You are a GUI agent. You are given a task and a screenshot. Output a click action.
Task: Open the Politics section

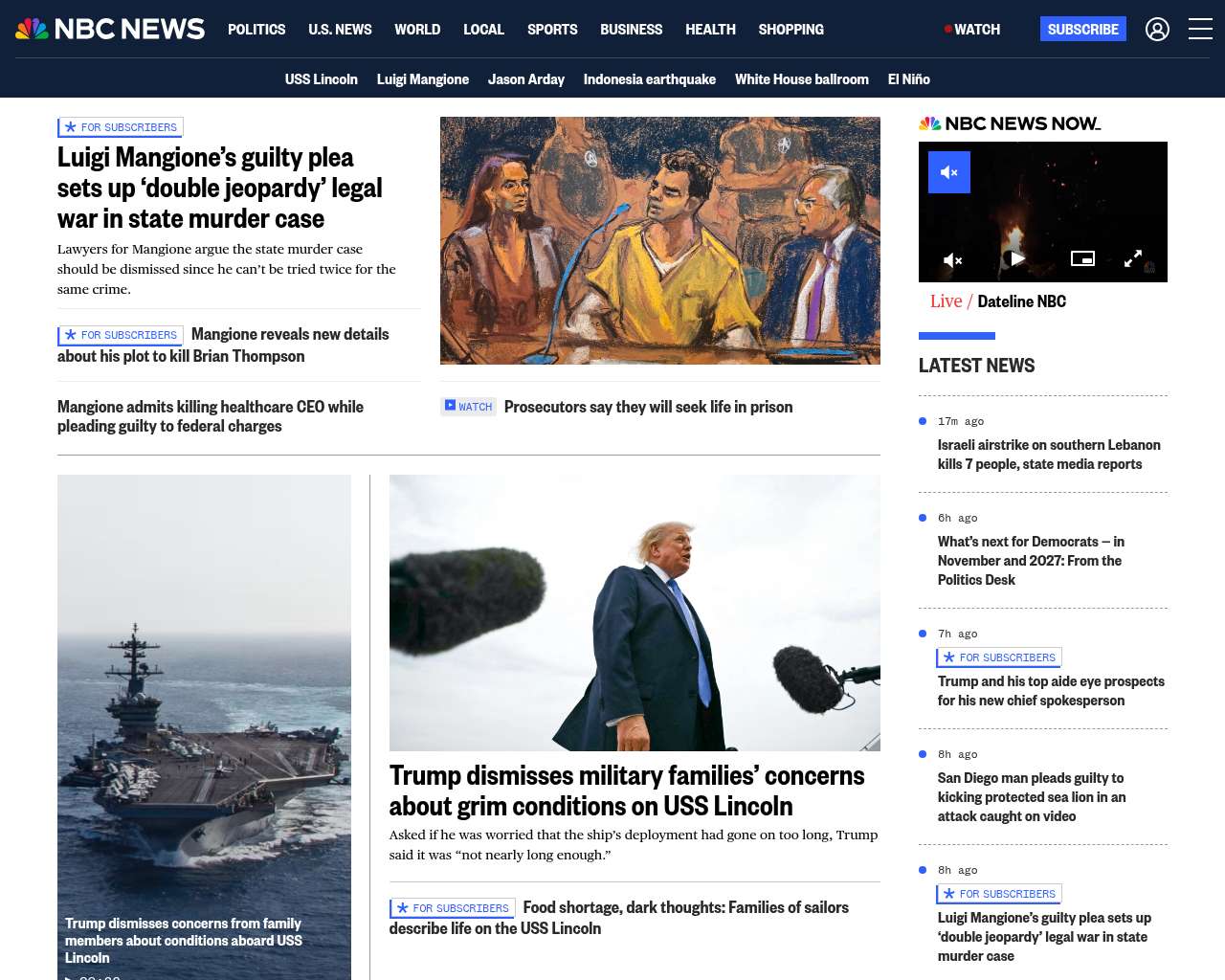[x=256, y=30]
